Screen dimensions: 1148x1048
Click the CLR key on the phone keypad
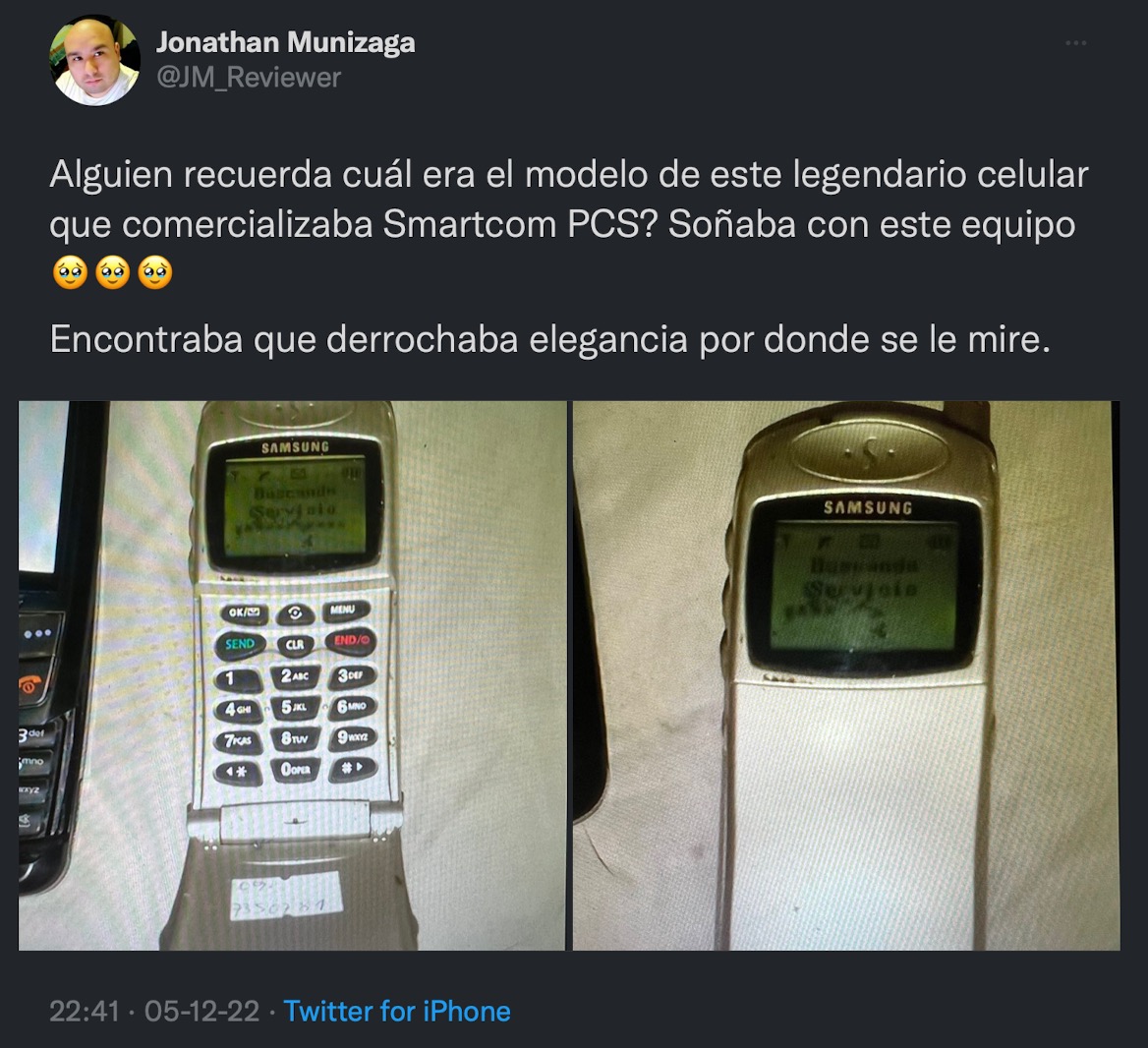coord(295,645)
